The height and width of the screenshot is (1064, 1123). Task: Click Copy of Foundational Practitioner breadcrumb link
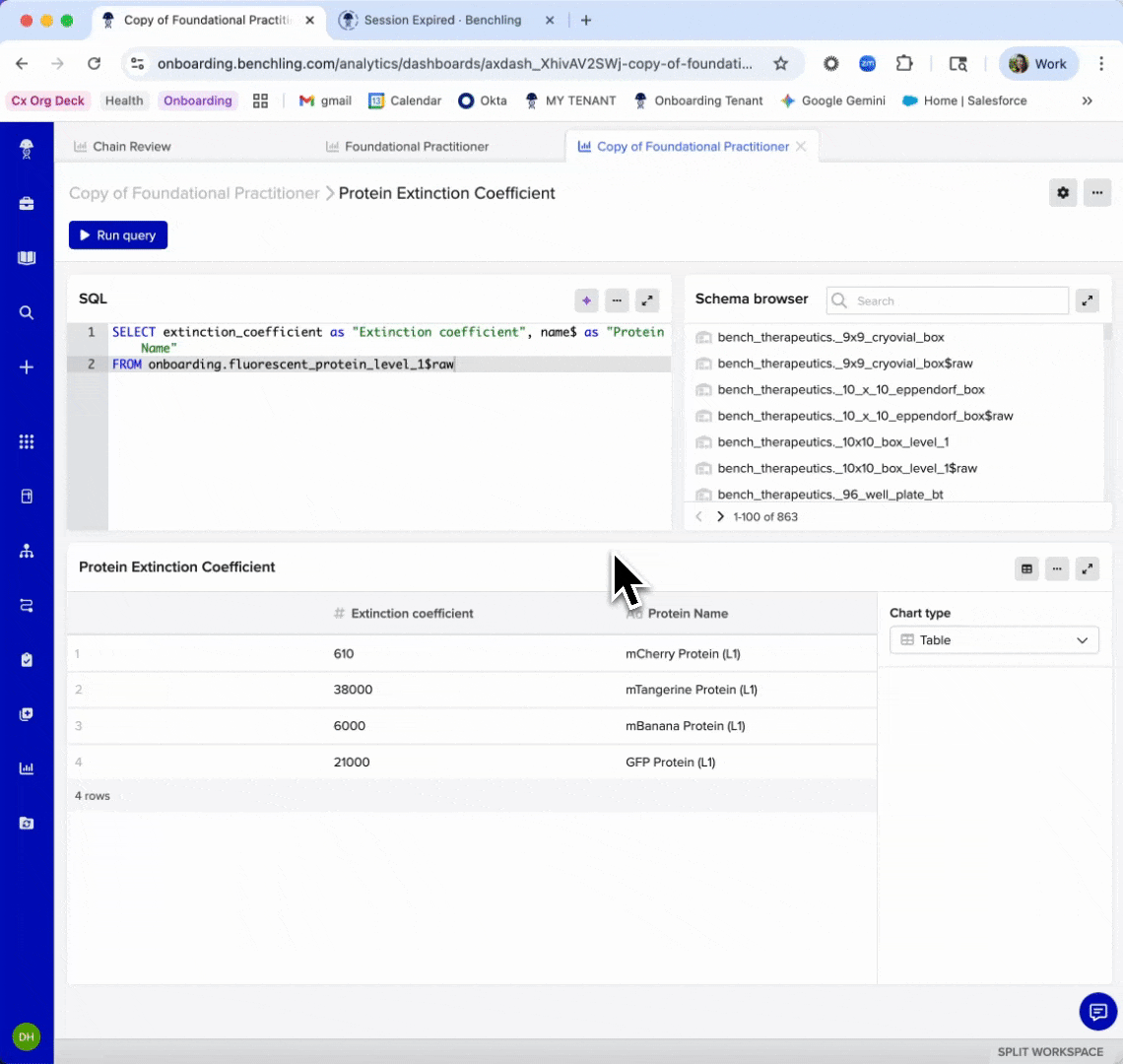pos(194,193)
